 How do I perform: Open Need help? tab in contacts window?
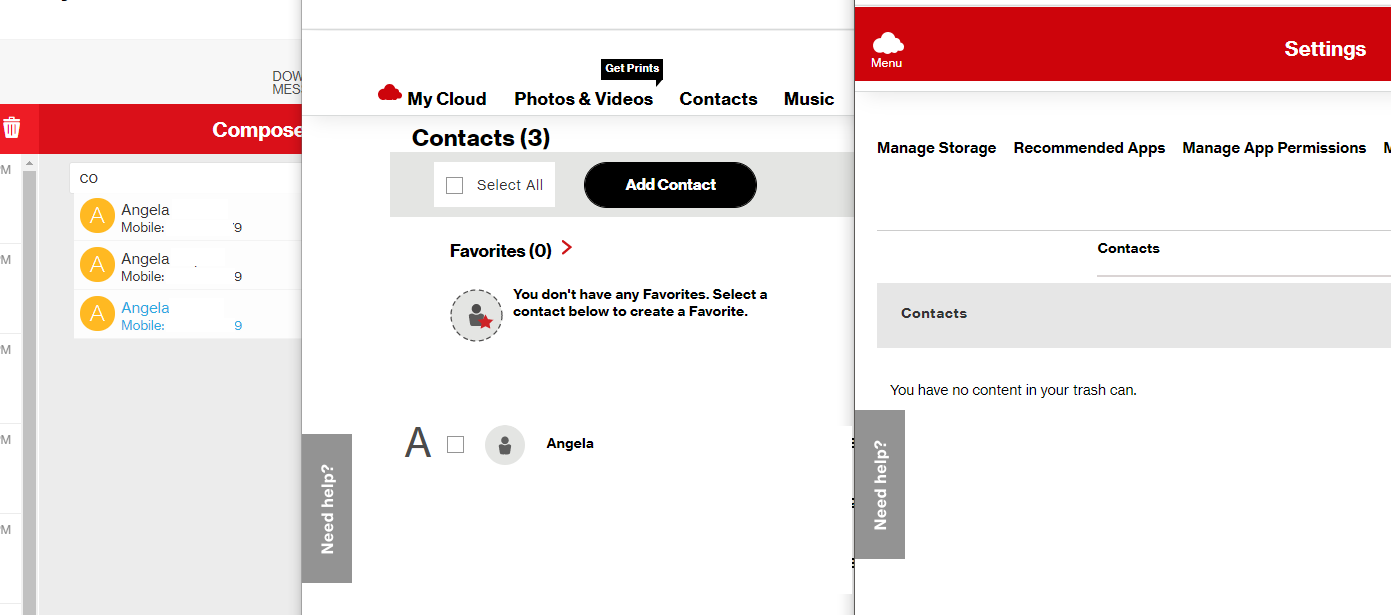327,508
